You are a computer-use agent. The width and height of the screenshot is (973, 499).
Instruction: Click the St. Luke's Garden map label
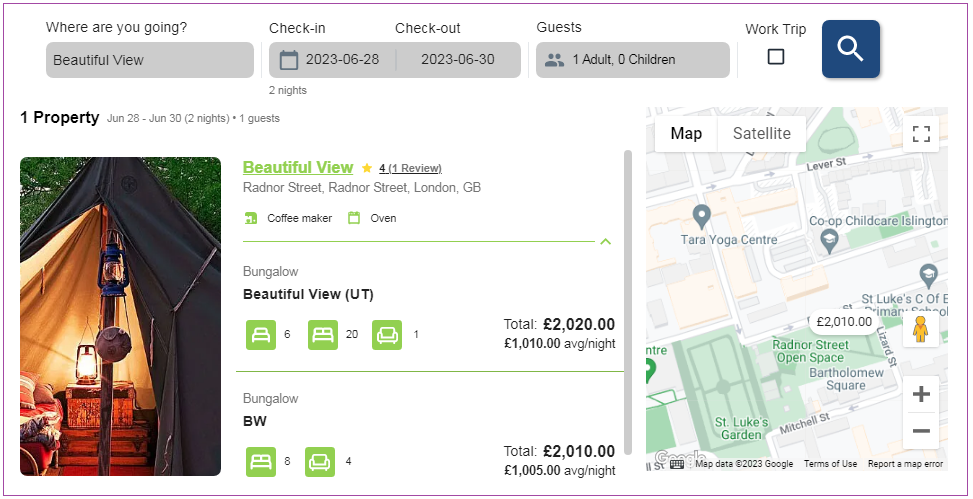click(741, 428)
